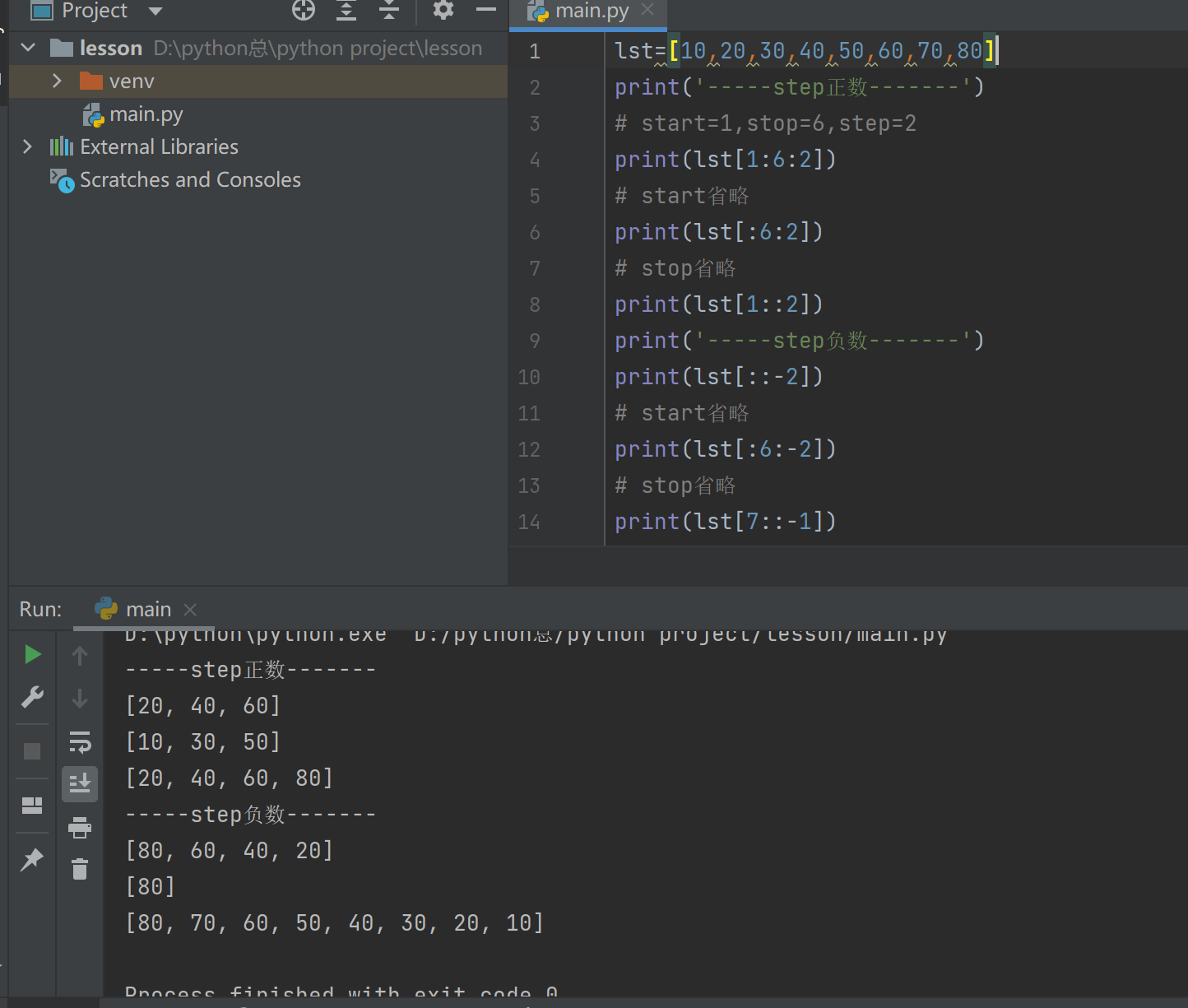Click the Down the Stack Trace arrow

[x=80, y=699]
